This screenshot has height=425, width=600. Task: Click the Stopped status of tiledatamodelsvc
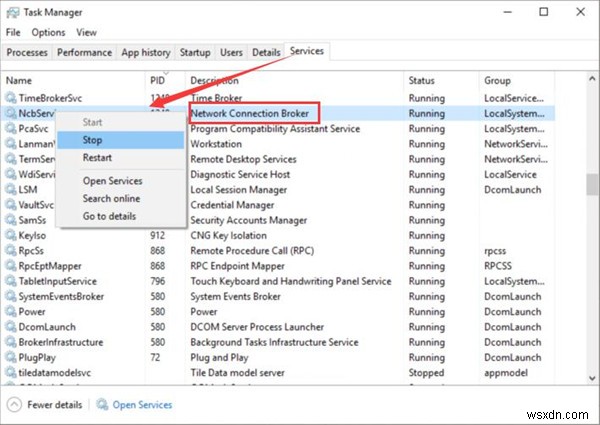click(x=426, y=373)
